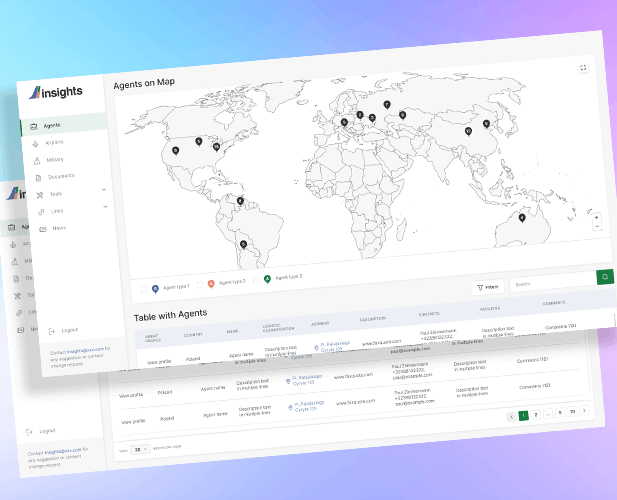Click the orange Agent type 2 legend pin

coord(211,284)
